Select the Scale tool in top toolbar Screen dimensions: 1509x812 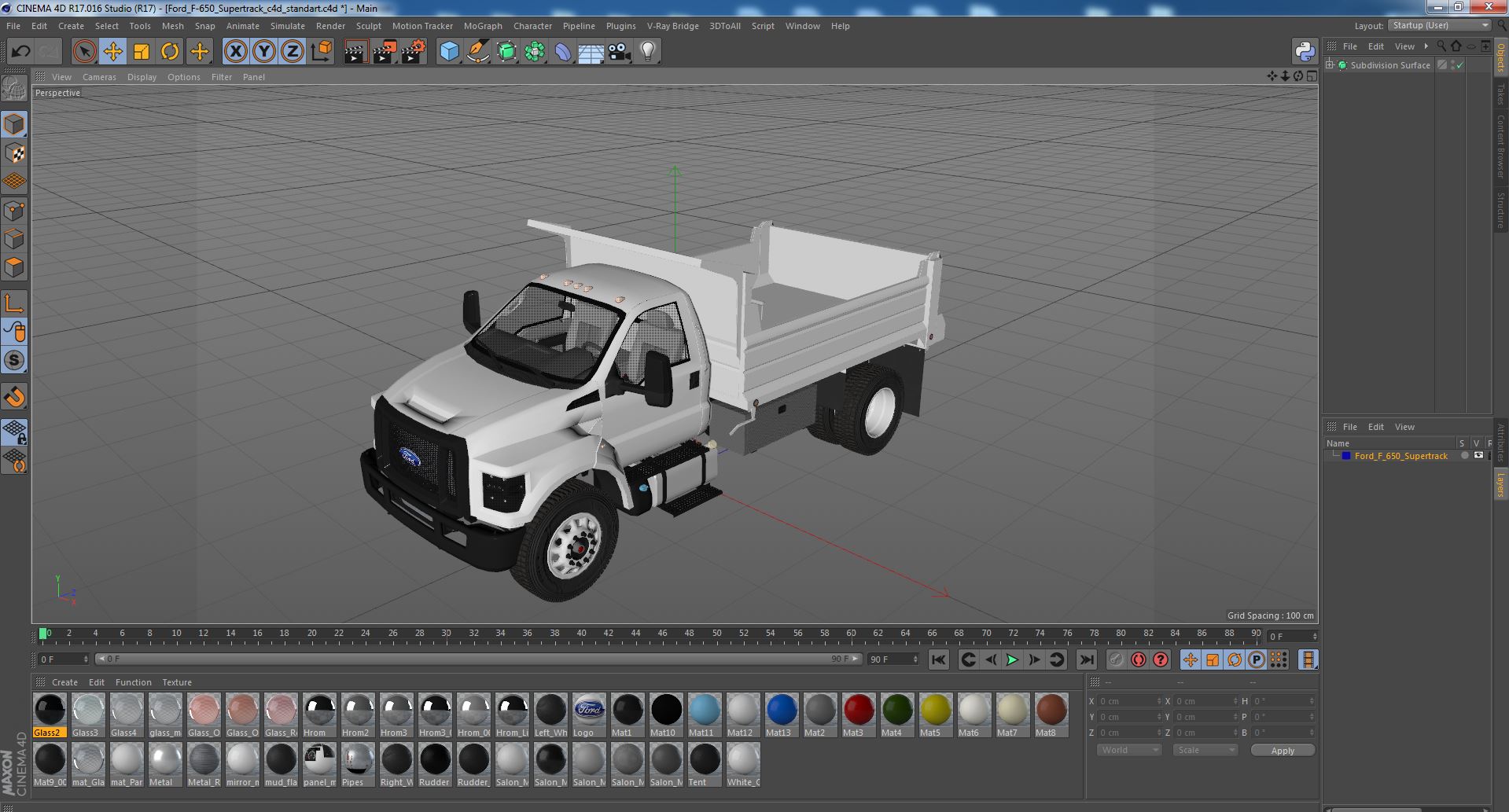pyautogui.click(x=142, y=52)
